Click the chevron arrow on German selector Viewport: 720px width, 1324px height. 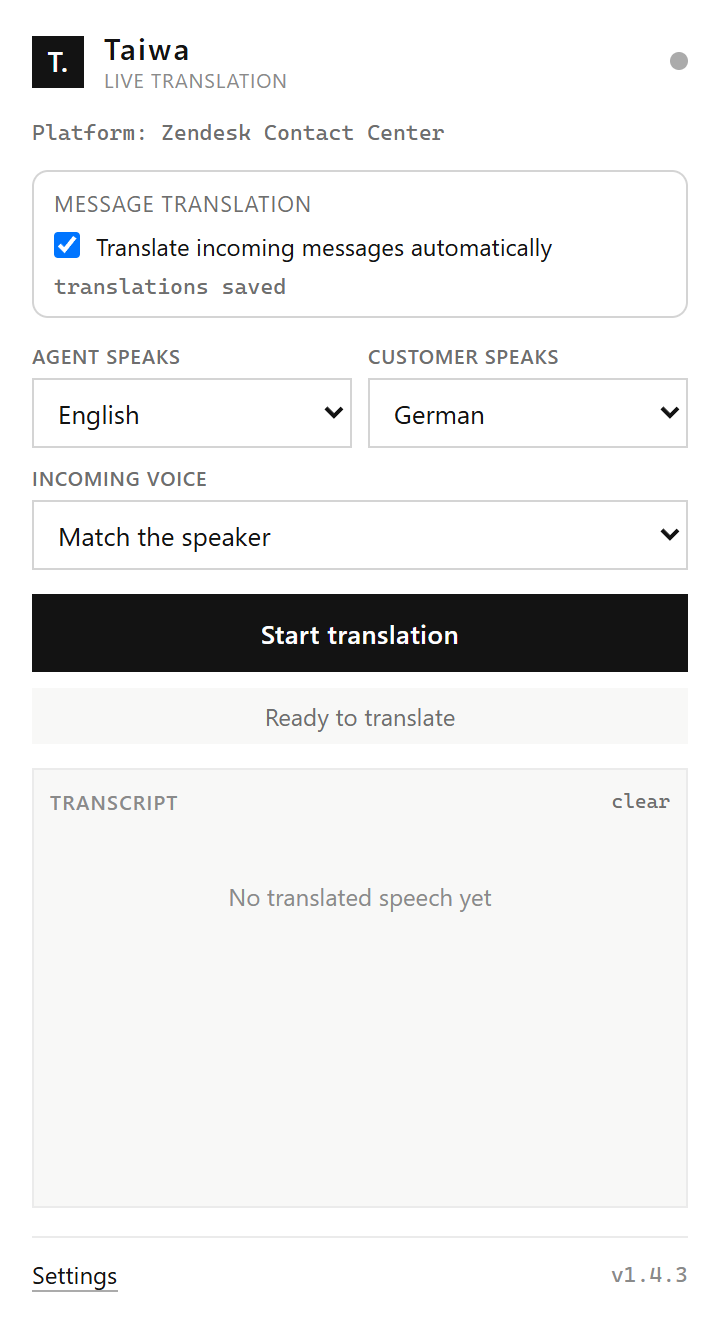tap(670, 412)
